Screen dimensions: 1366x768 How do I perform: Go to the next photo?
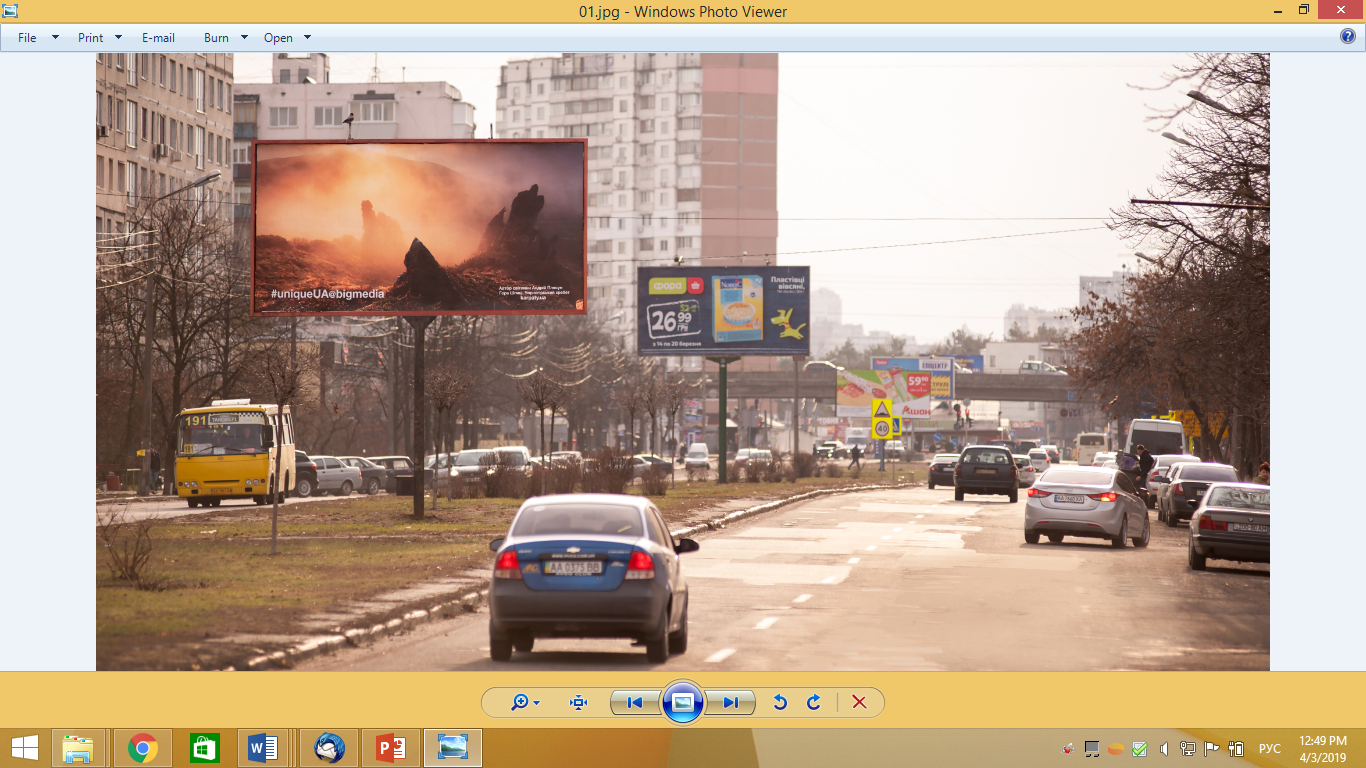point(731,702)
